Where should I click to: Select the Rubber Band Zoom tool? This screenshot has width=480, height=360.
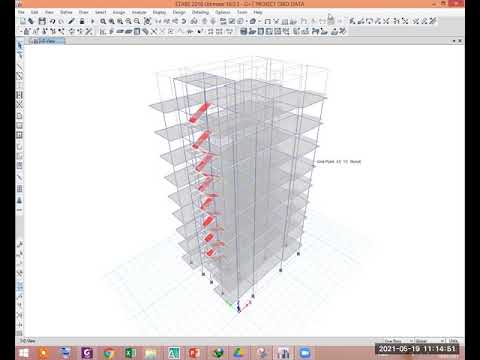103,21
